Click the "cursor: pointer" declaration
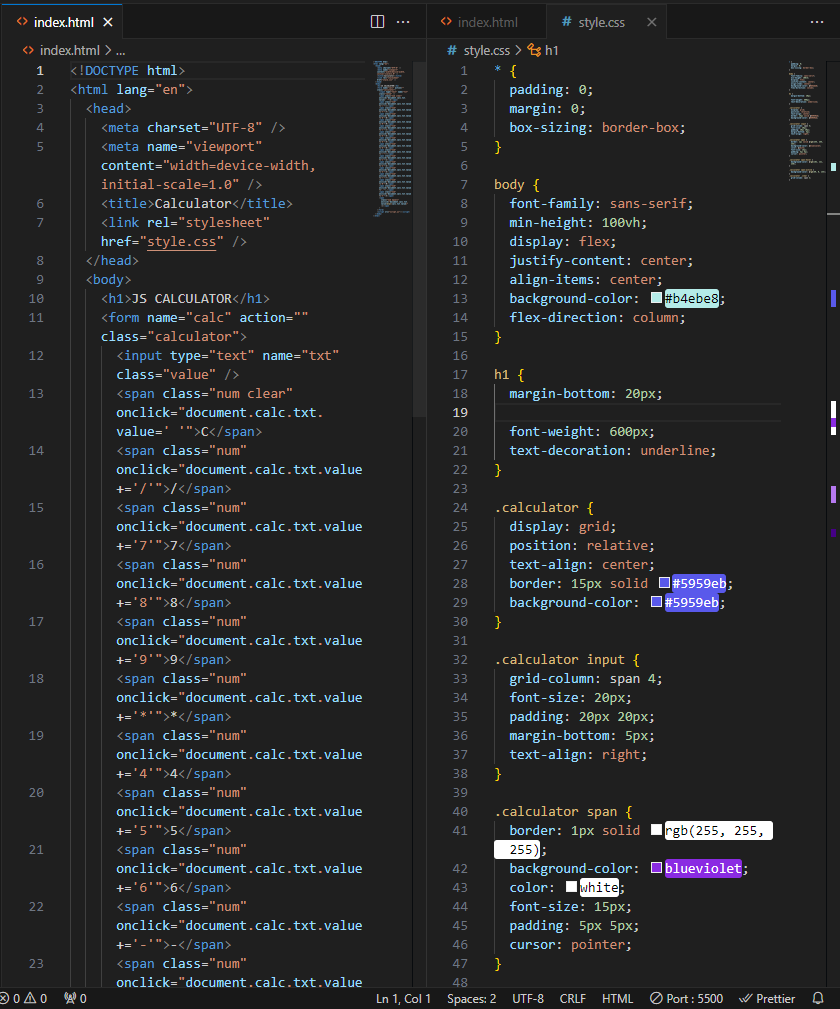The height and width of the screenshot is (1009, 840). (570, 945)
